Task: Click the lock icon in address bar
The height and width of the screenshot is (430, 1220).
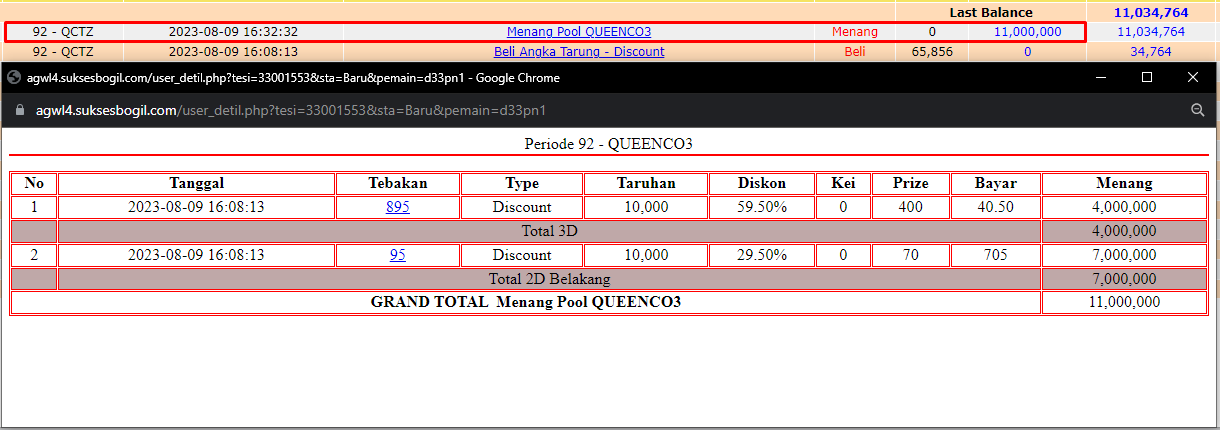Action: tap(19, 111)
